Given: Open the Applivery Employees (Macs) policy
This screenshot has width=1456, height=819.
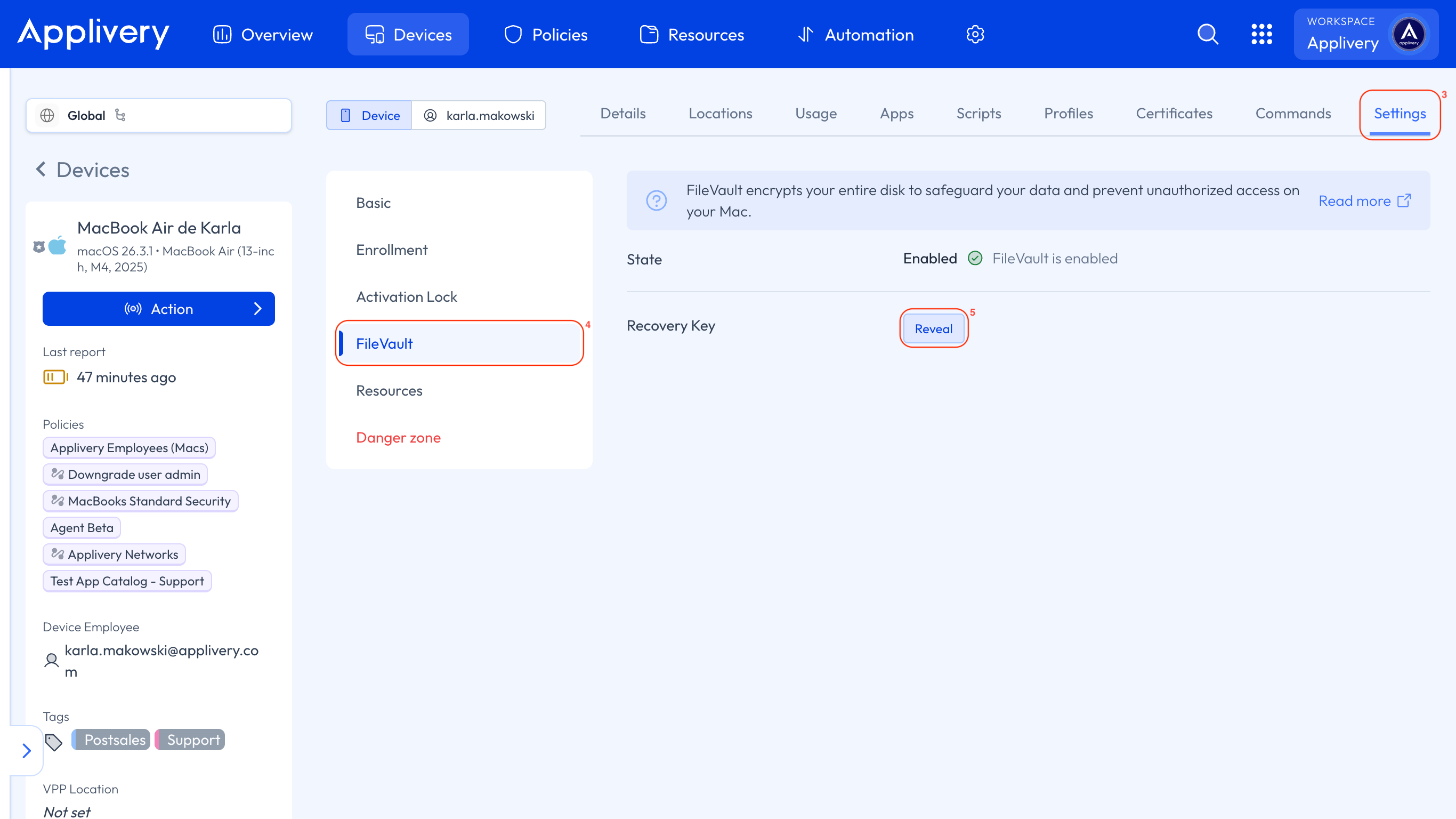Looking at the screenshot, I should (x=129, y=448).
